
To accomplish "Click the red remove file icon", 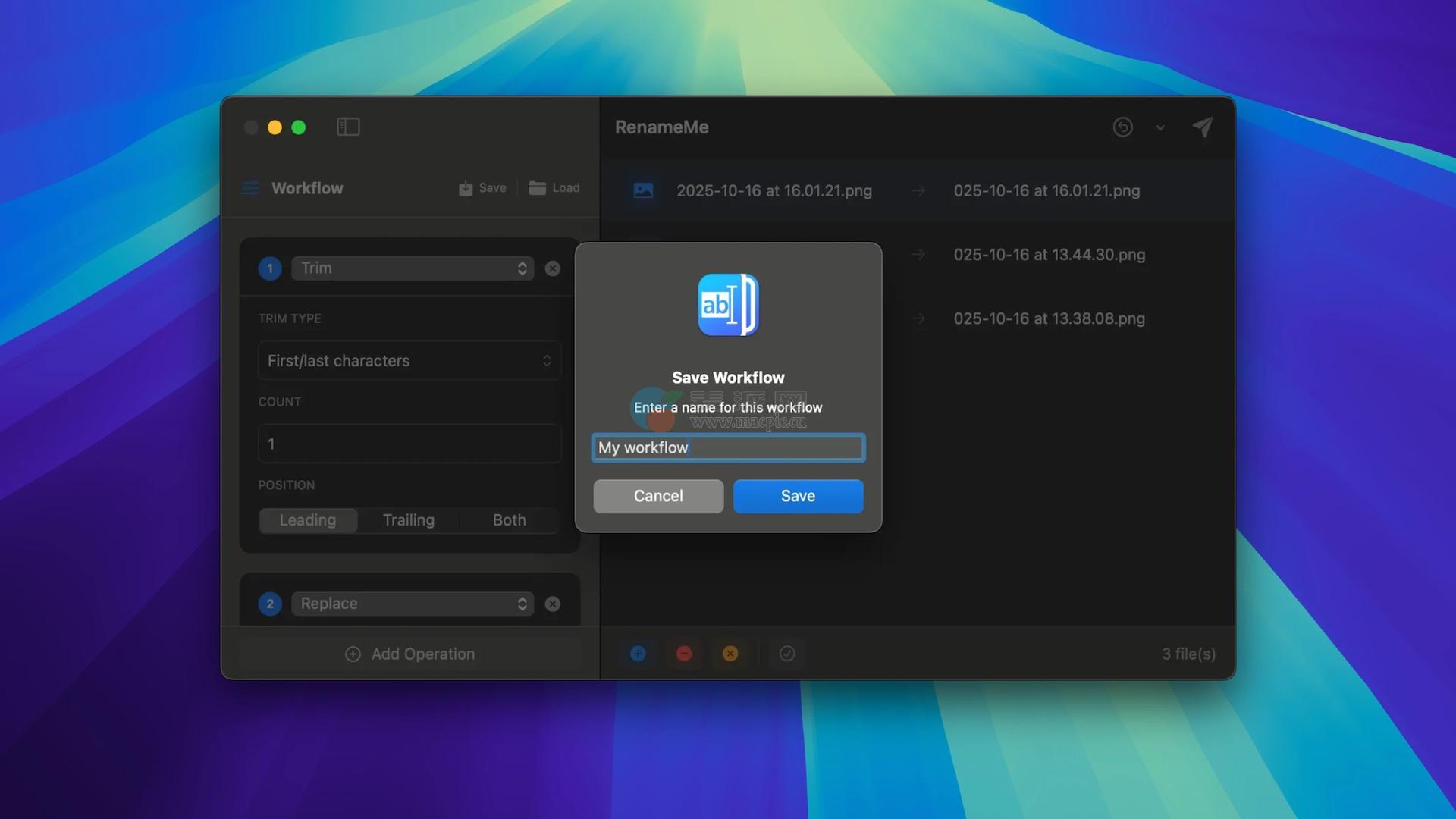I will click(684, 654).
